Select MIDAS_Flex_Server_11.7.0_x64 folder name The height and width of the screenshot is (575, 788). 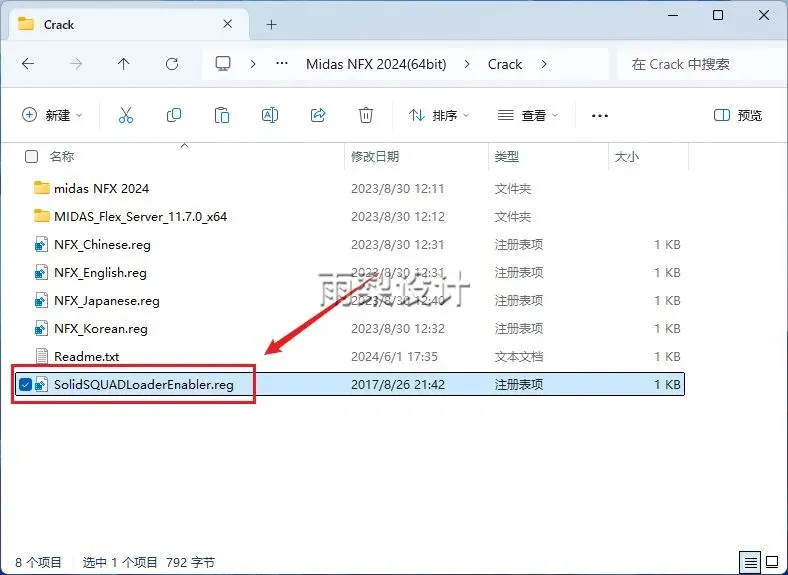click(141, 217)
